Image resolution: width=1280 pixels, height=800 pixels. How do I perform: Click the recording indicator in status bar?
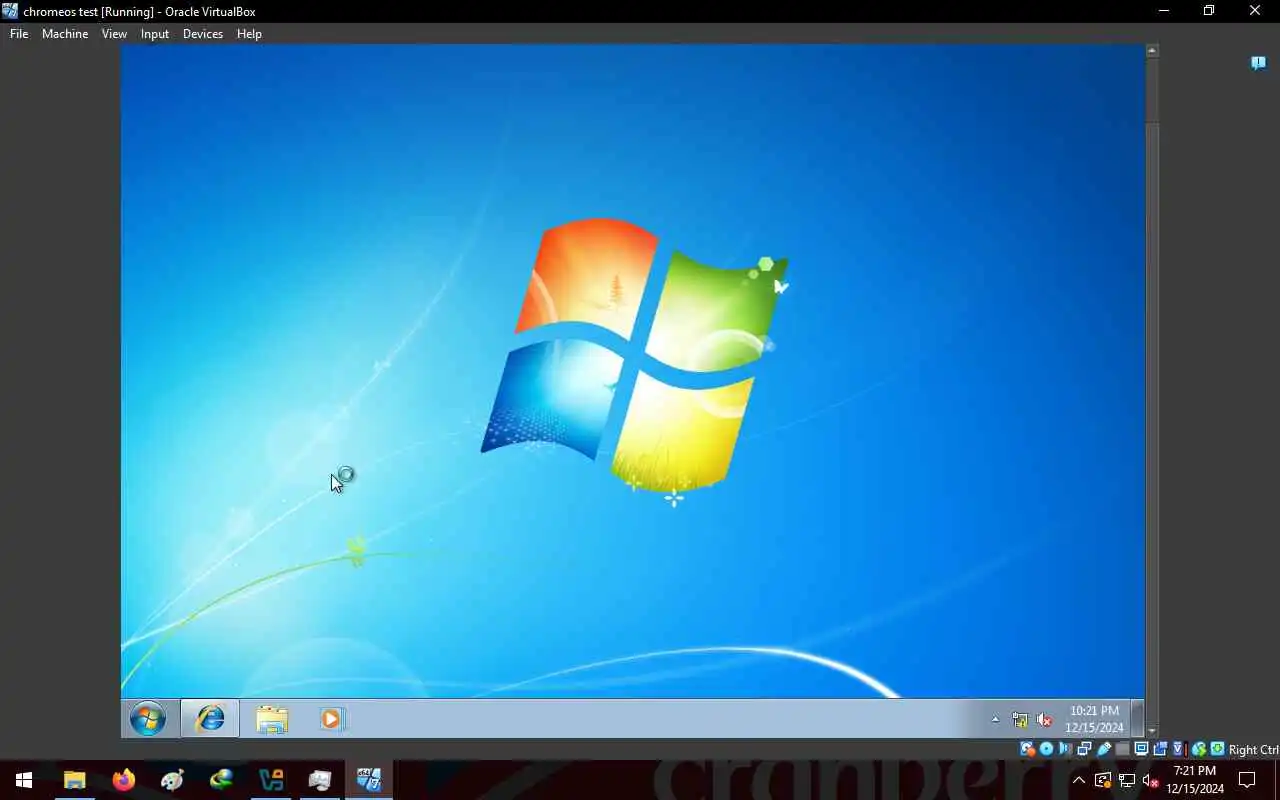pos(1161,749)
